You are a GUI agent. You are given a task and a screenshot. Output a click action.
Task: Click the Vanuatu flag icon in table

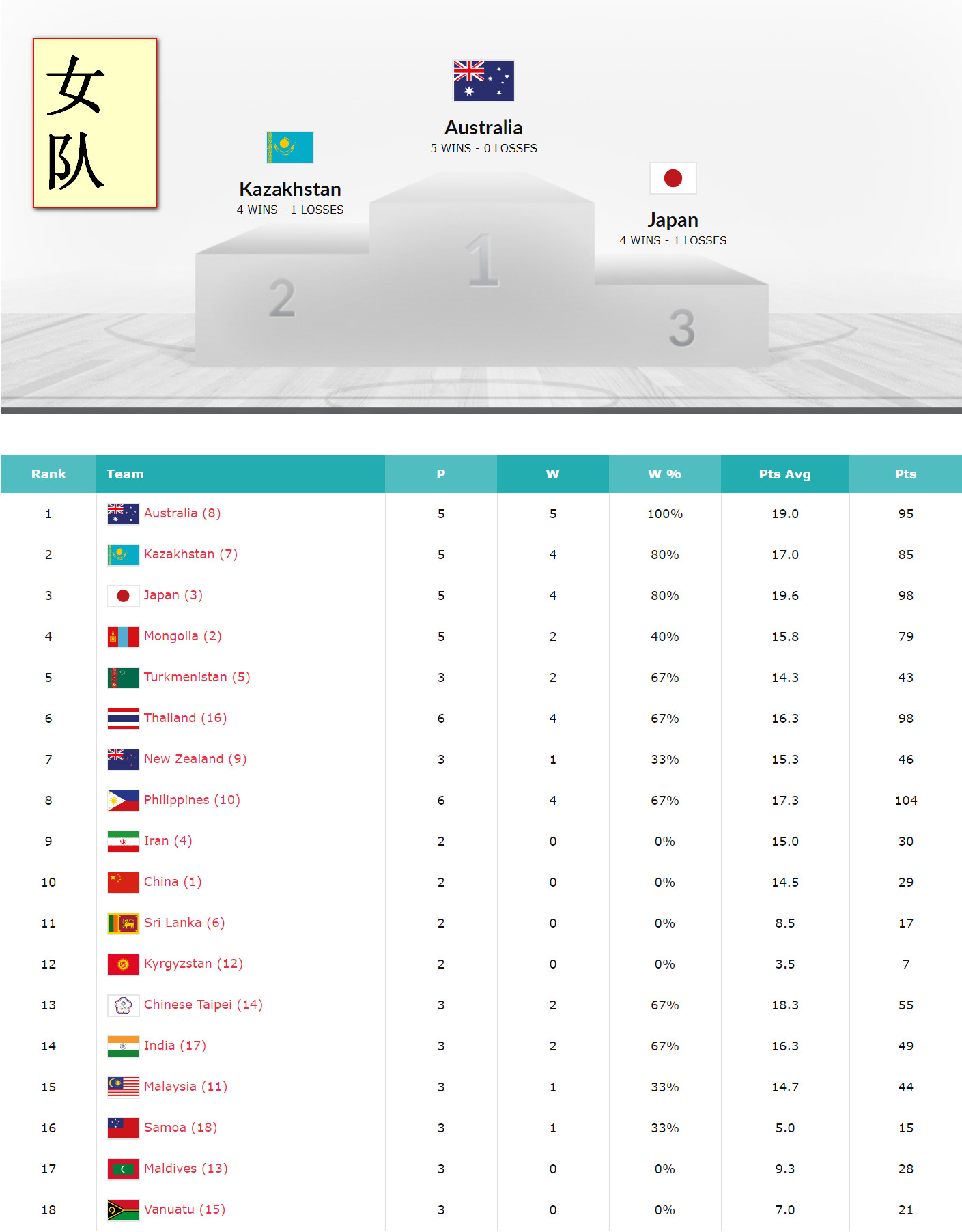tap(123, 1209)
